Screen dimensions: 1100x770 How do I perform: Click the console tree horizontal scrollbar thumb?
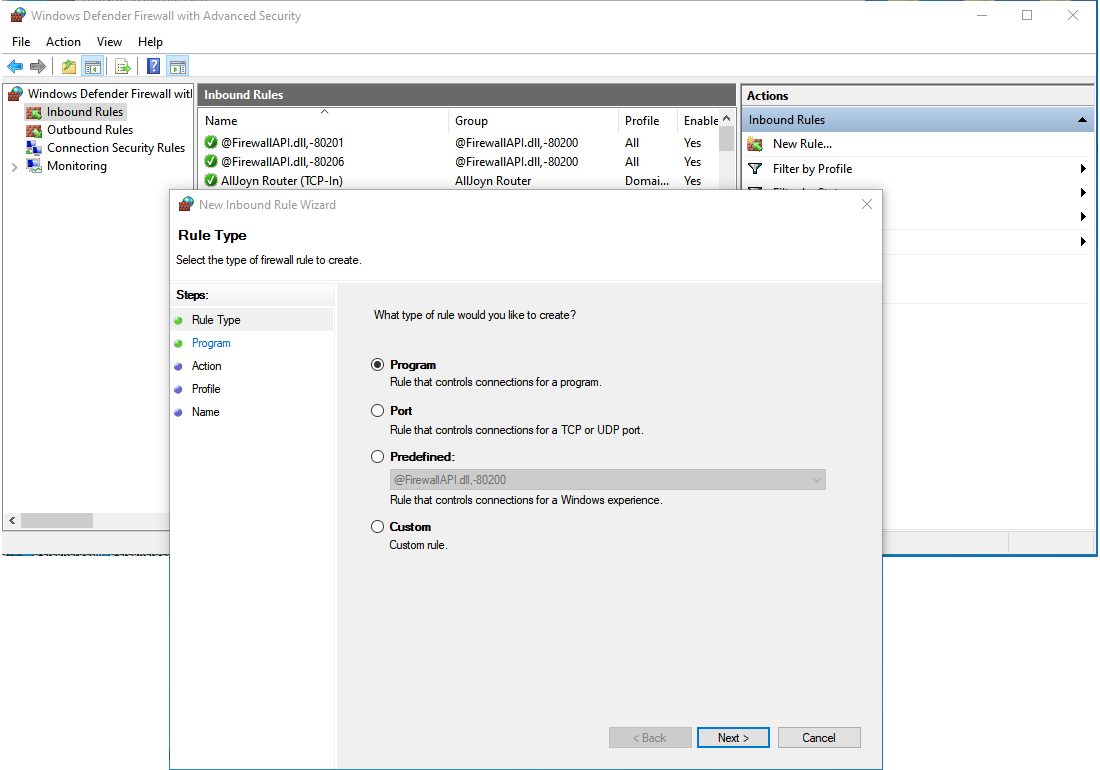(57, 520)
